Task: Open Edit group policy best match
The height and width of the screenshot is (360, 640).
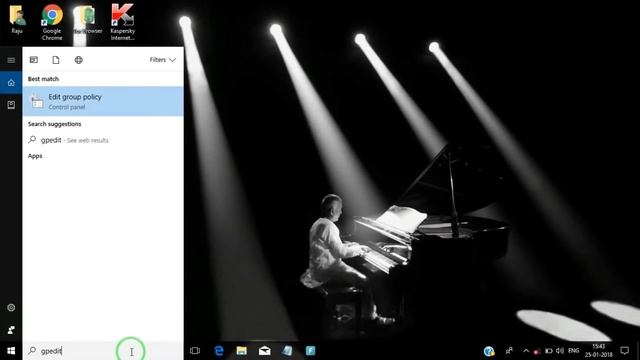Action: (x=103, y=101)
